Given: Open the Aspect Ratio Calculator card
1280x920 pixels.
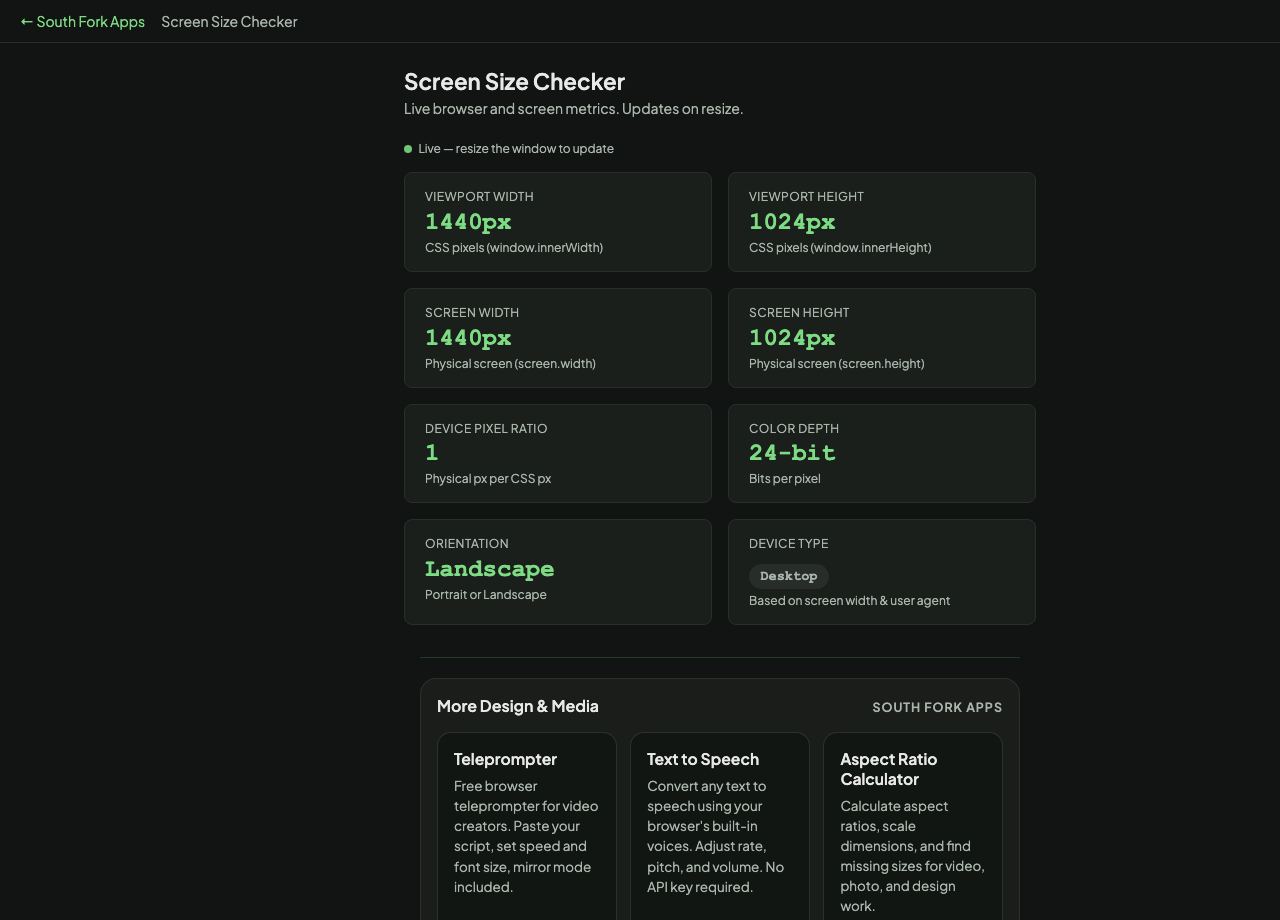Looking at the screenshot, I should tap(913, 826).
